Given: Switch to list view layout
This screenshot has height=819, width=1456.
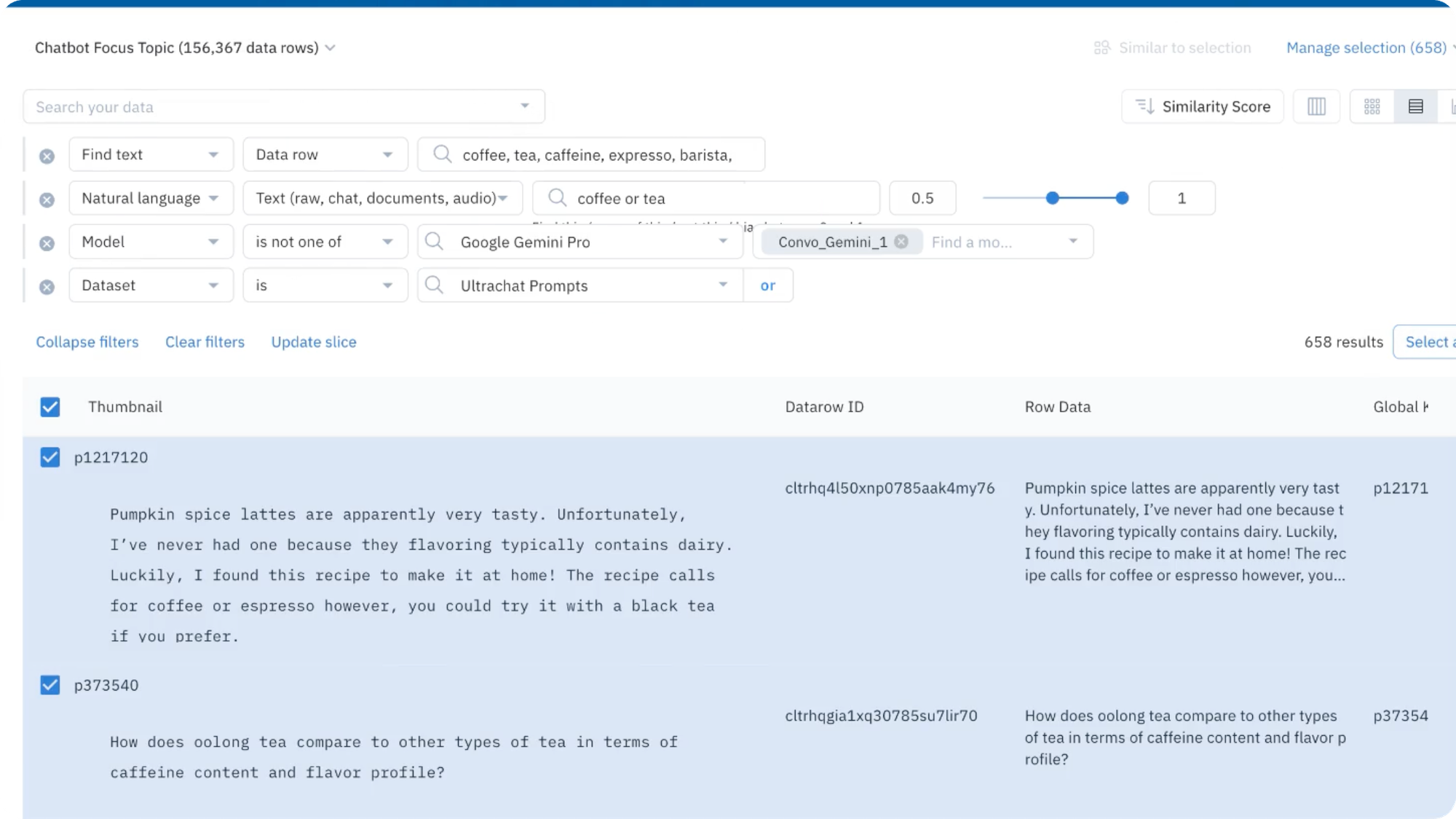Looking at the screenshot, I should click(x=1415, y=107).
